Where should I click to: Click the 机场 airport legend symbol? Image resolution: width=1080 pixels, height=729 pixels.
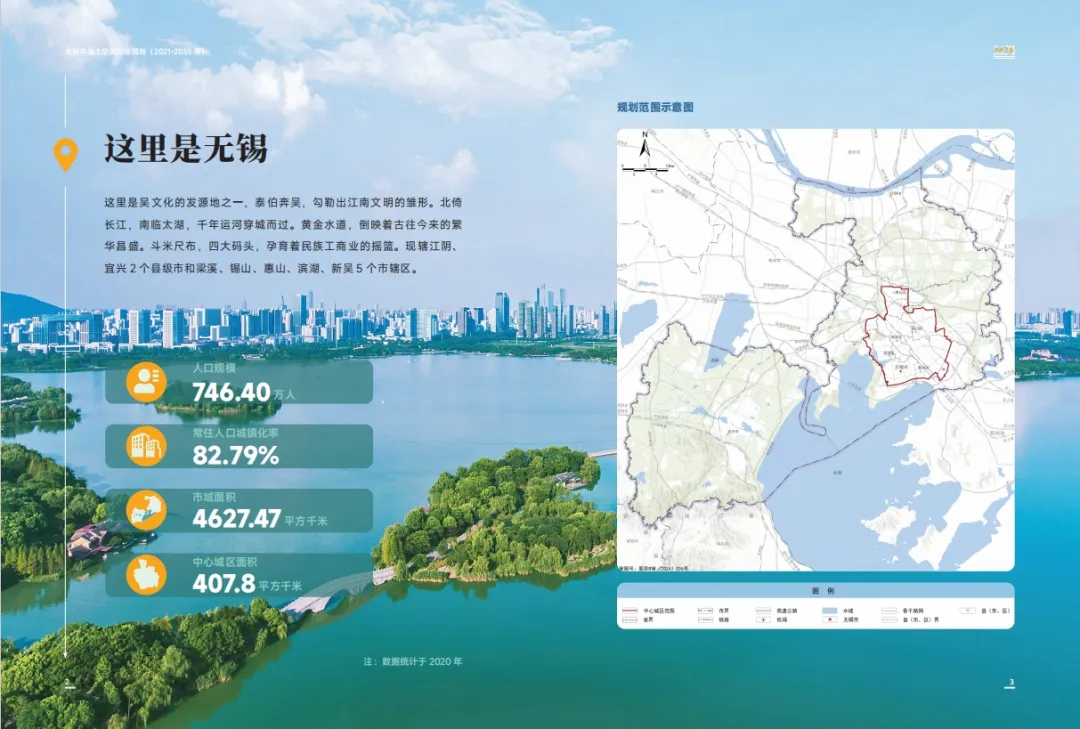coord(763,619)
